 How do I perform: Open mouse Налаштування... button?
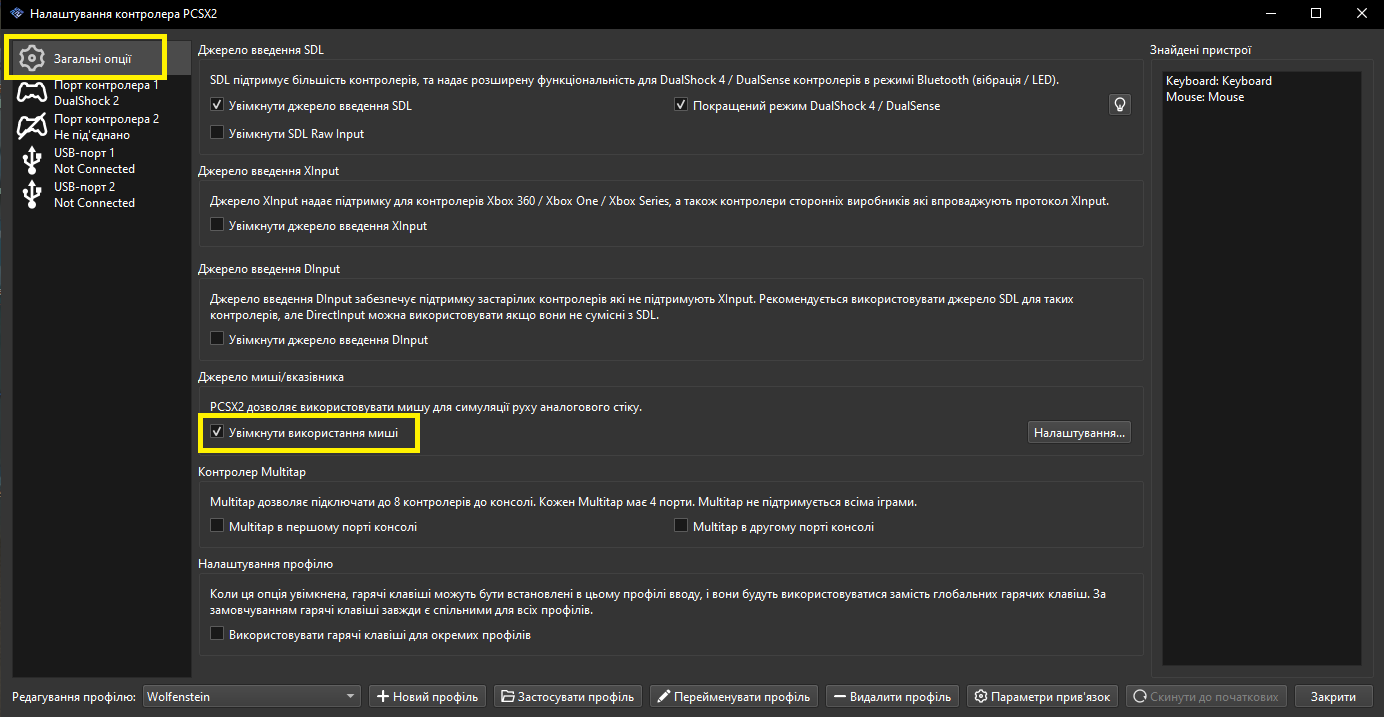click(x=1079, y=433)
